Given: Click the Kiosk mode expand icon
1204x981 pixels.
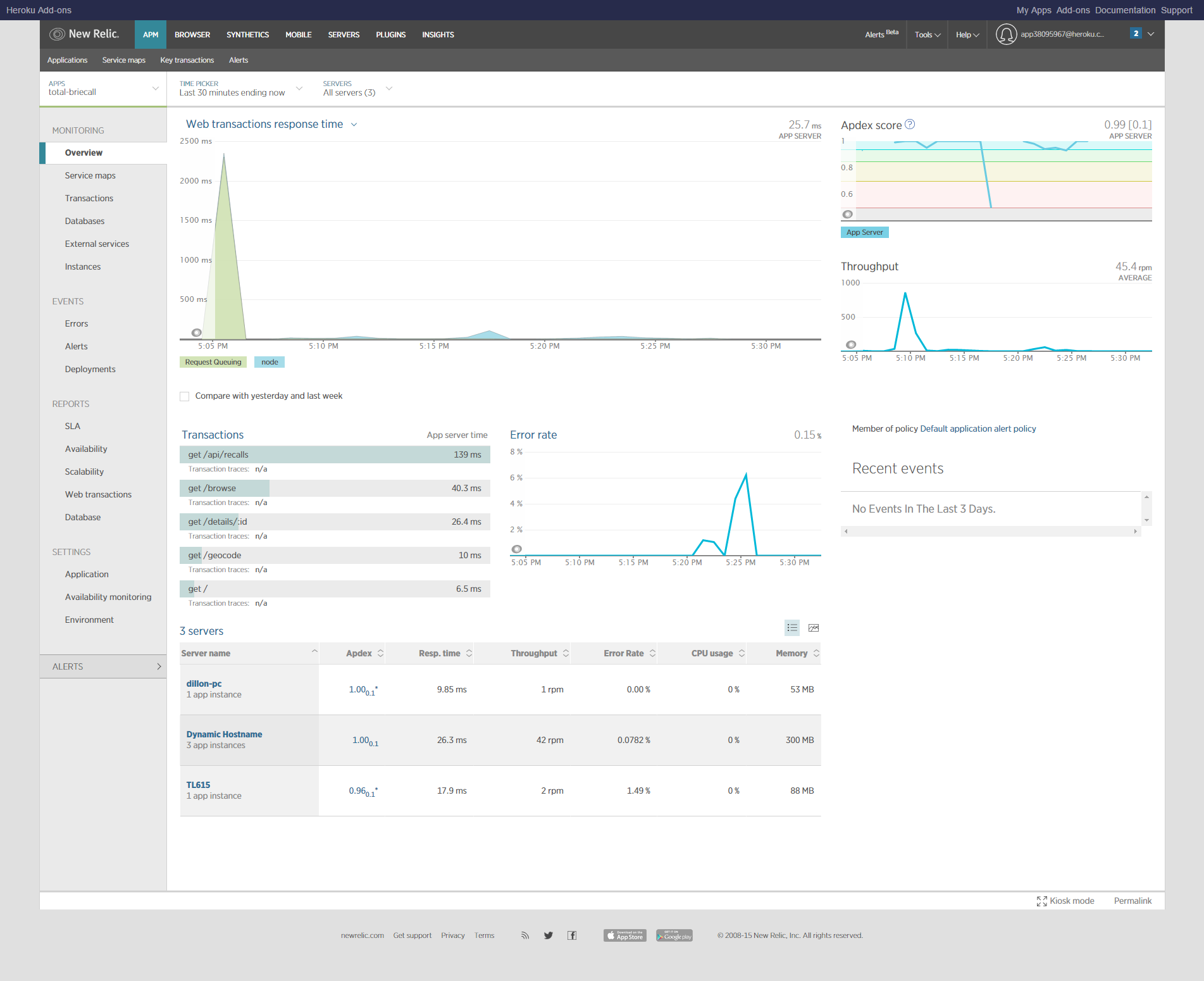Looking at the screenshot, I should click(x=1041, y=901).
